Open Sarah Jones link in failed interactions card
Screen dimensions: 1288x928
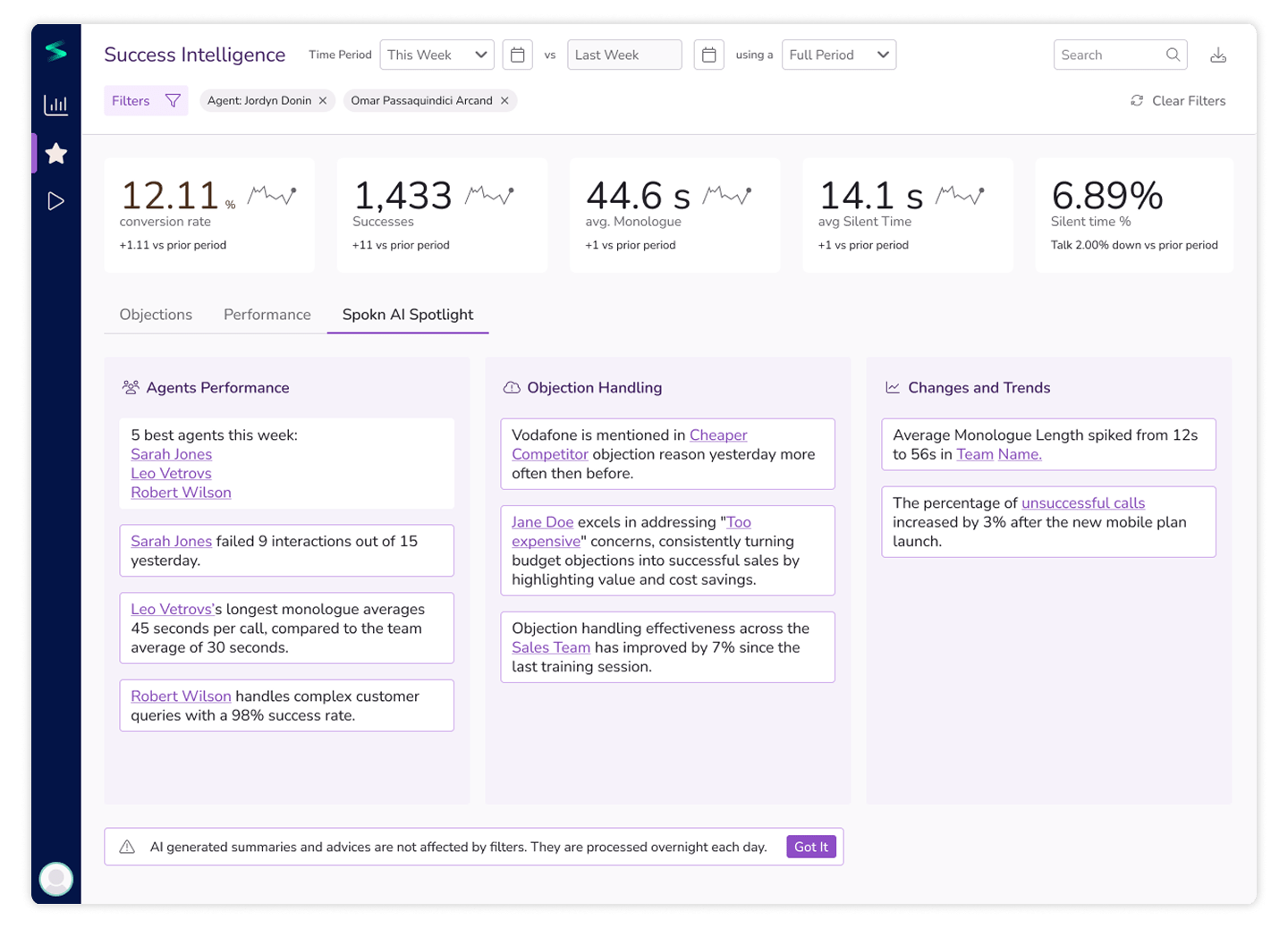tap(171, 541)
